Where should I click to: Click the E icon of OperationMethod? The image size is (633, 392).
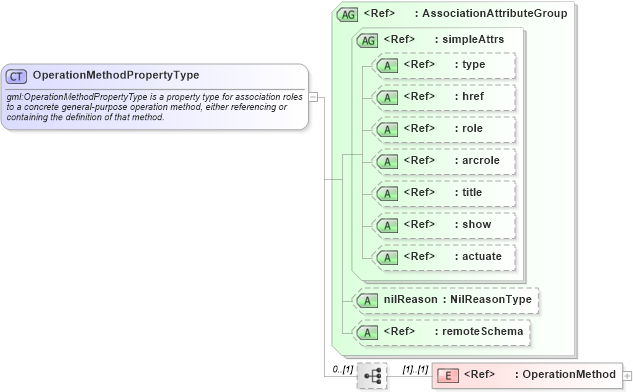448,376
